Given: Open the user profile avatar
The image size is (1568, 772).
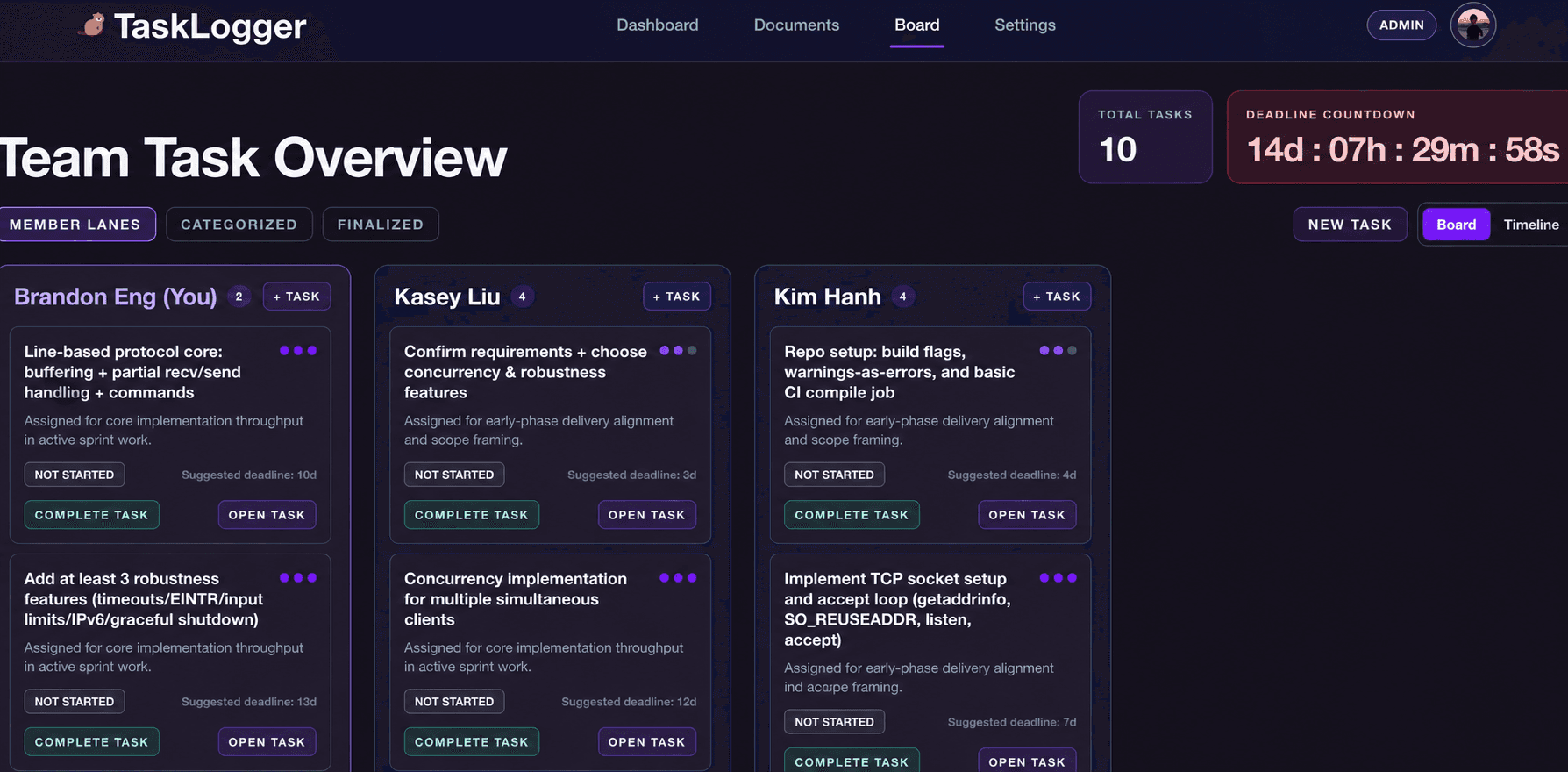Looking at the screenshot, I should [1473, 25].
